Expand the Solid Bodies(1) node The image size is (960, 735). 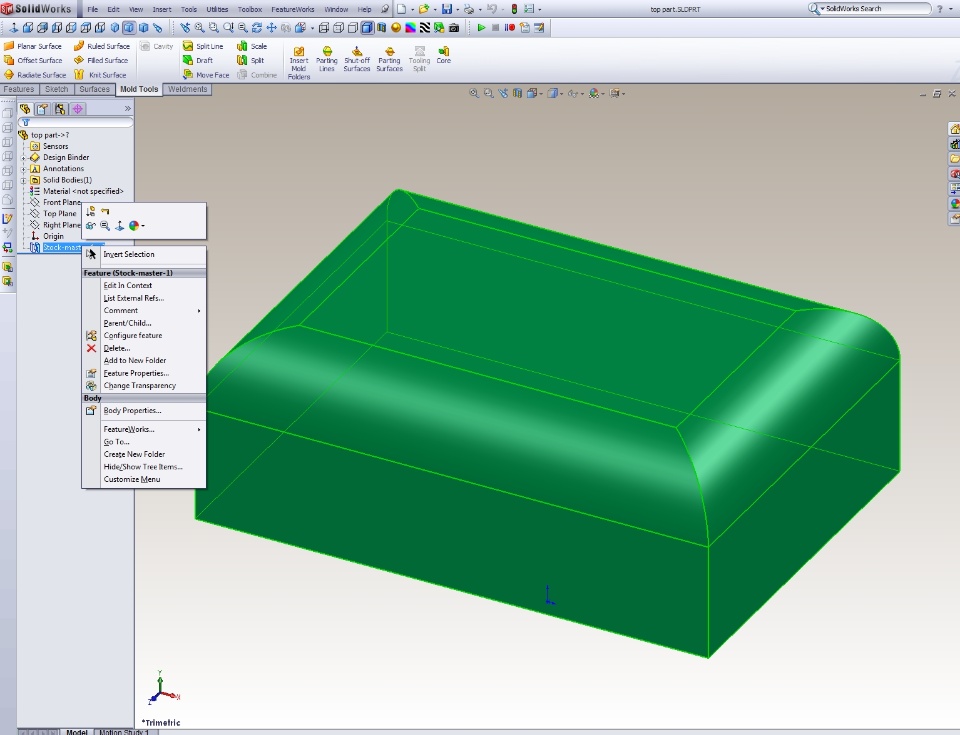pyautogui.click(x=24, y=180)
